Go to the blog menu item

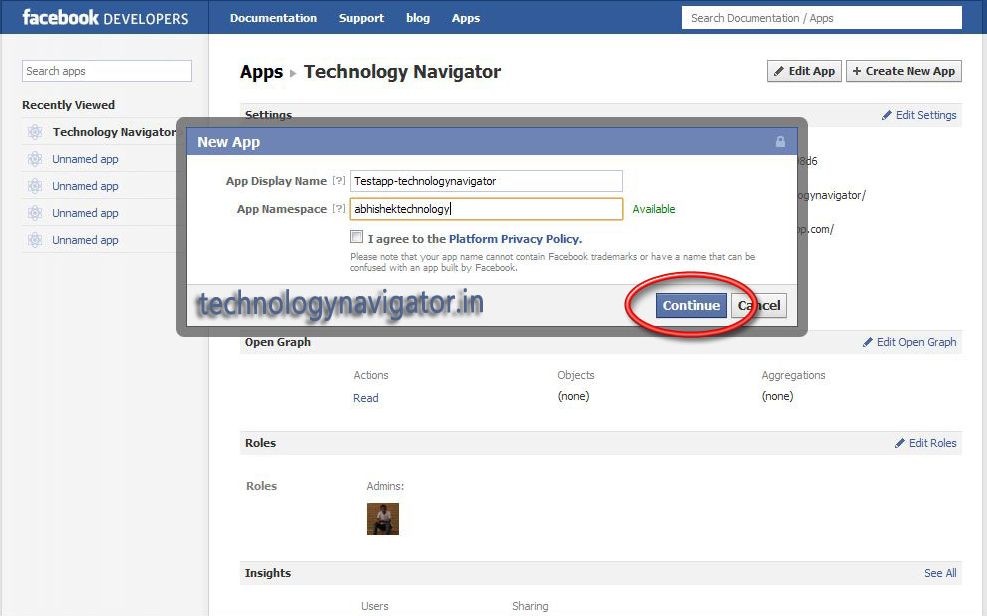pyautogui.click(x=418, y=18)
